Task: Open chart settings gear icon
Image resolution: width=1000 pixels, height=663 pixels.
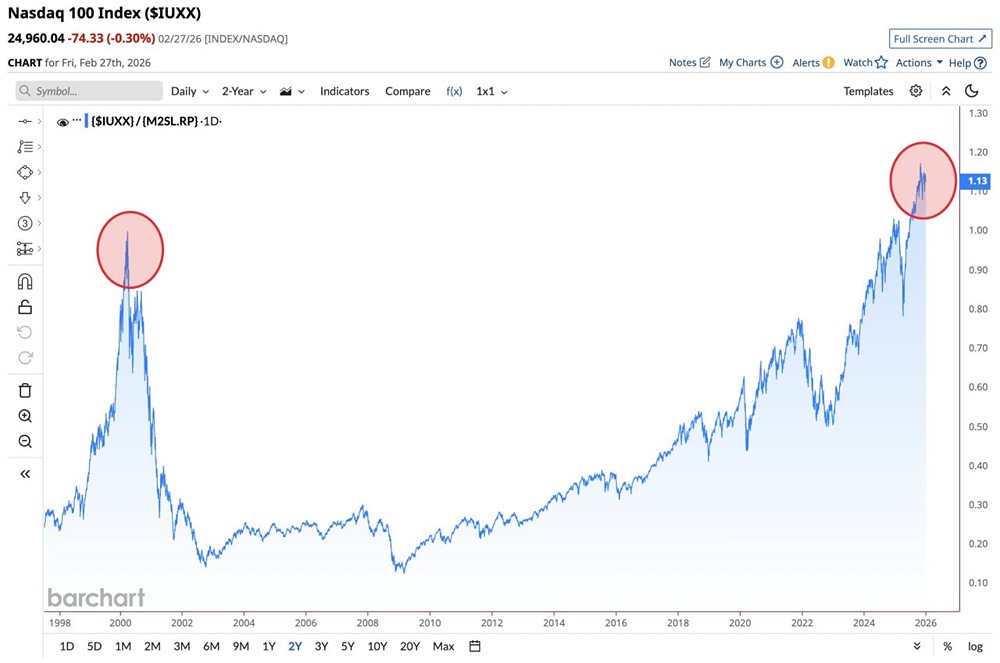Action: 916,91
